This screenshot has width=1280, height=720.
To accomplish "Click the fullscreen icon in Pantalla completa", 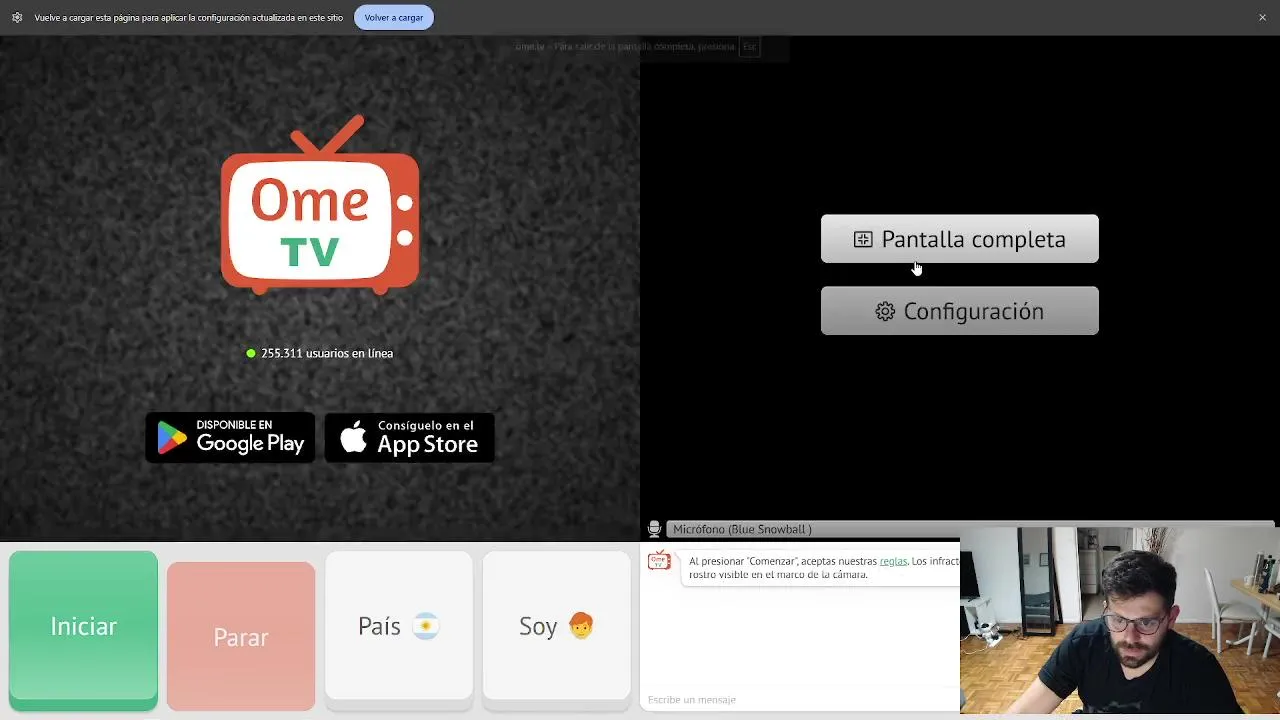I will (863, 239).
